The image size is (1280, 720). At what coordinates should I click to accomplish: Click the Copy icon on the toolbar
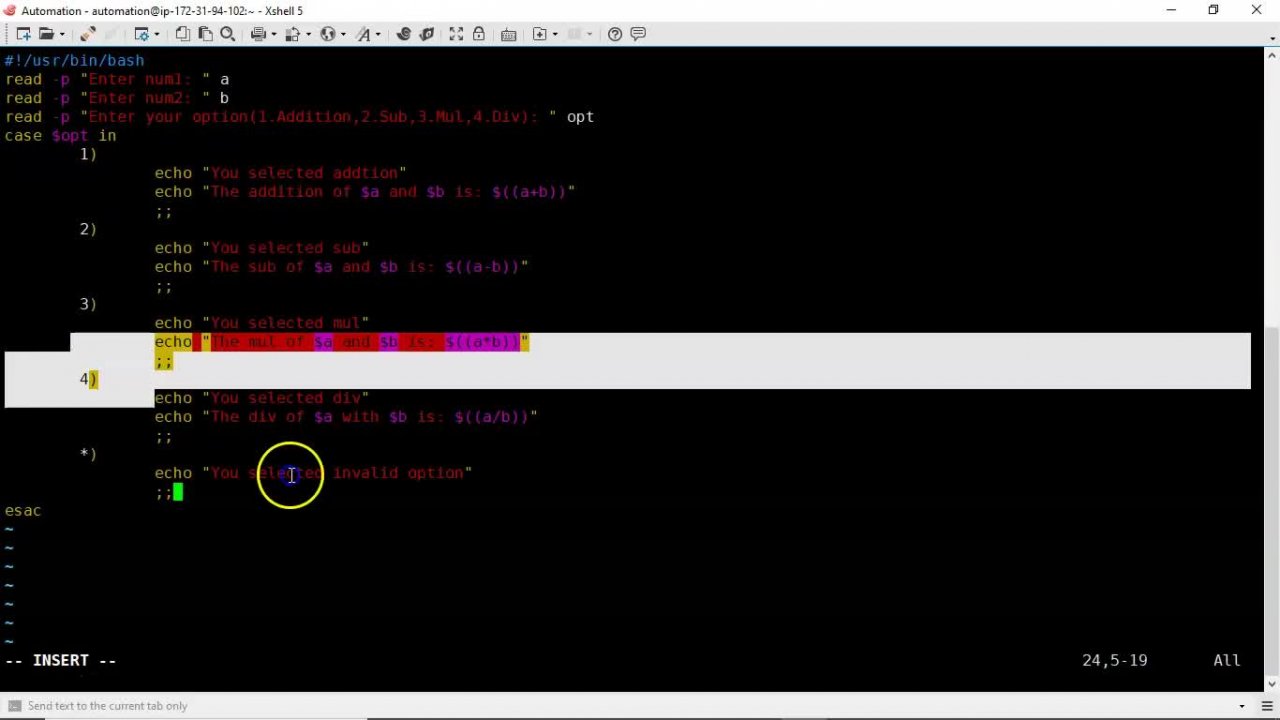(181, 34)
